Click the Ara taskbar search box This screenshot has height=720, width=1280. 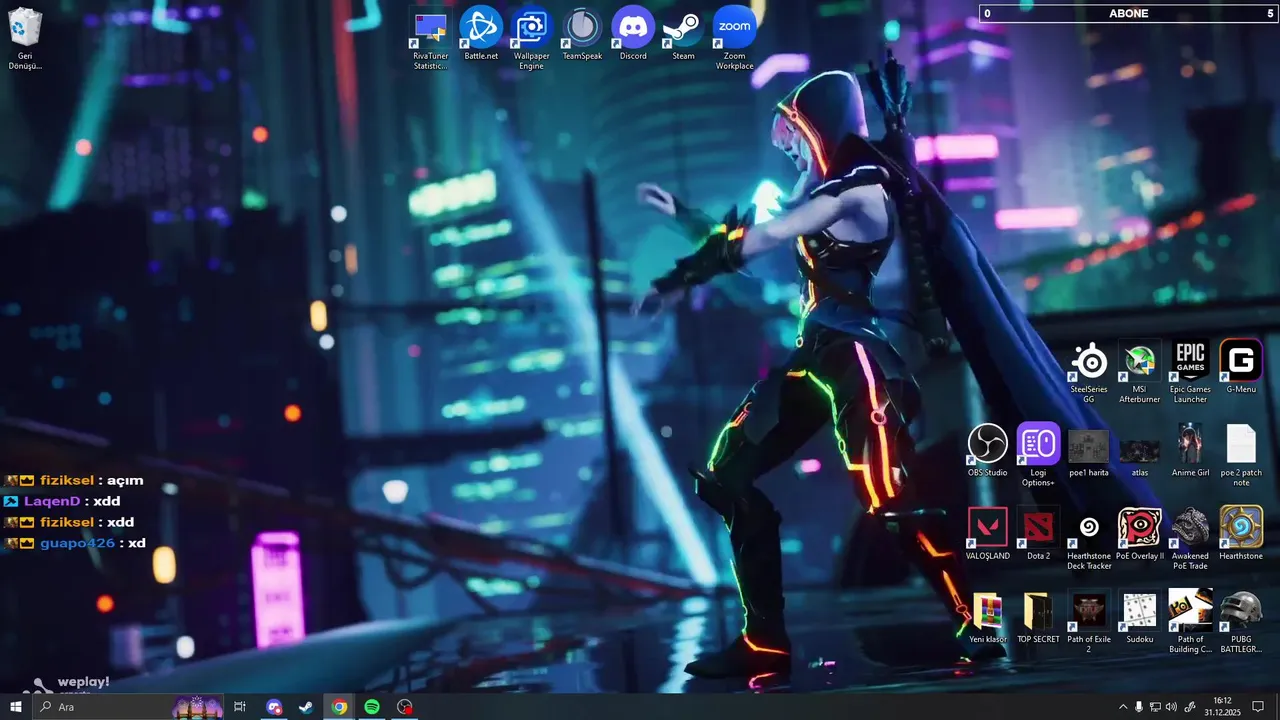128,707
